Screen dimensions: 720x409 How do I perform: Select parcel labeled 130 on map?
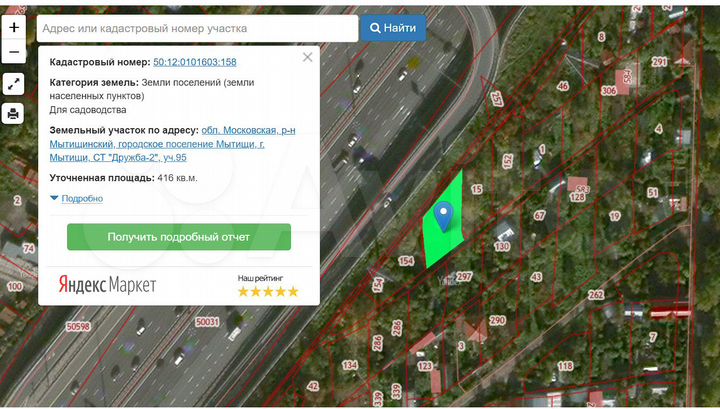pos(502,247)
